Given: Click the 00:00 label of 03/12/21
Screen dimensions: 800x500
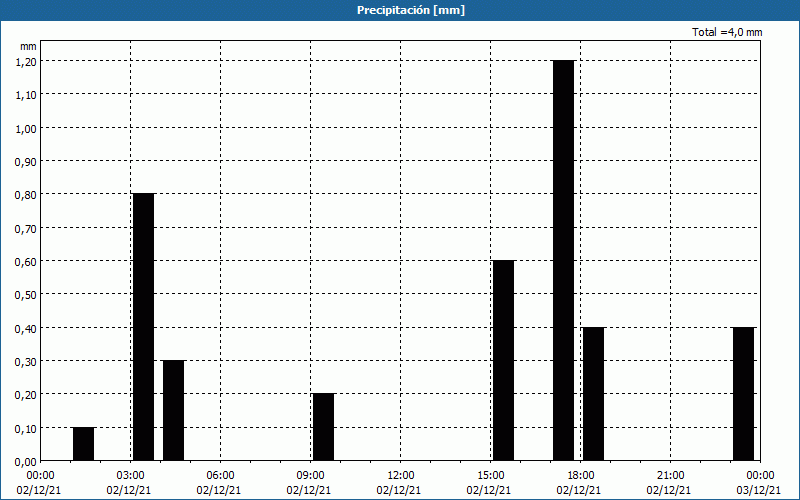Looking at the screenshot, I should 760,476.
